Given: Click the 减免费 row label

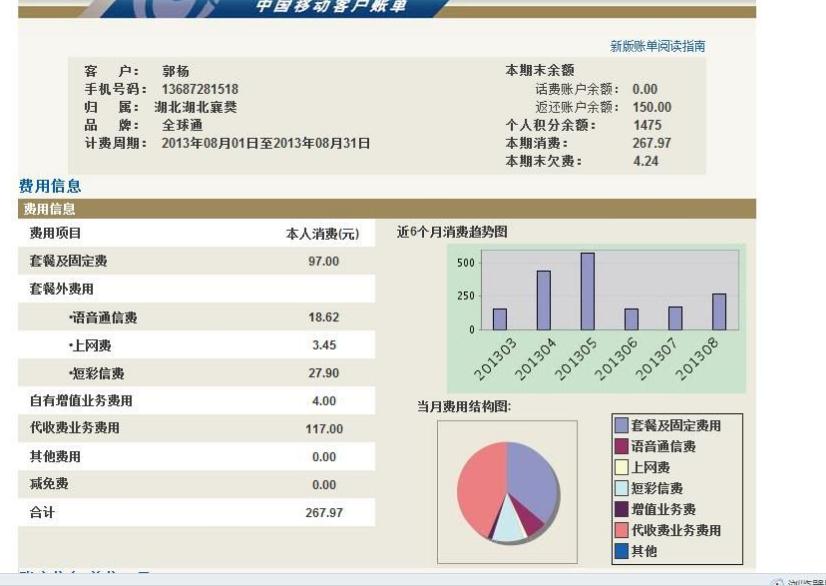Looking at the screenshot, I should pyautogui.click(x=49, y=484).
